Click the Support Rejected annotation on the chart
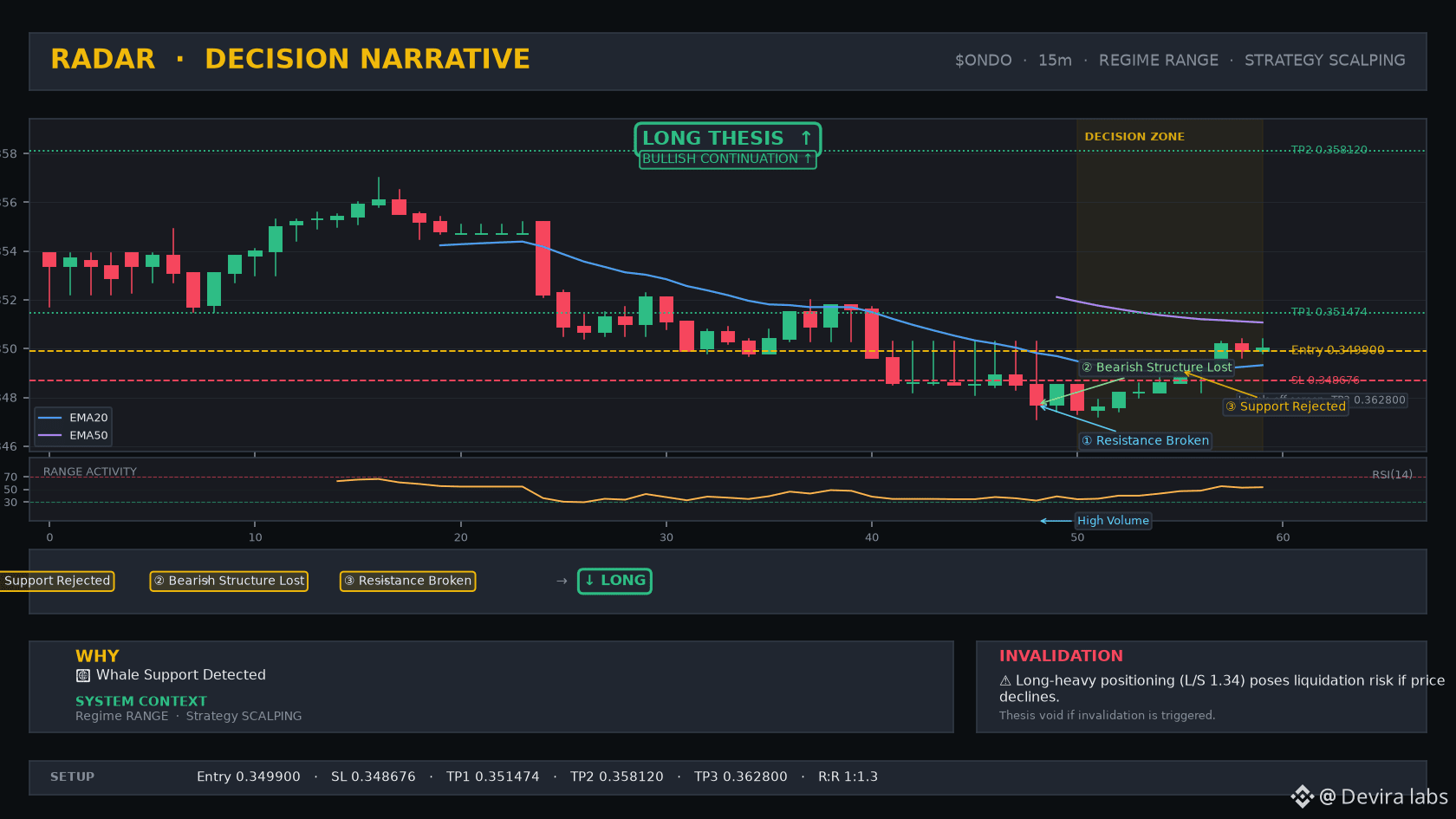 point(1285,406)
